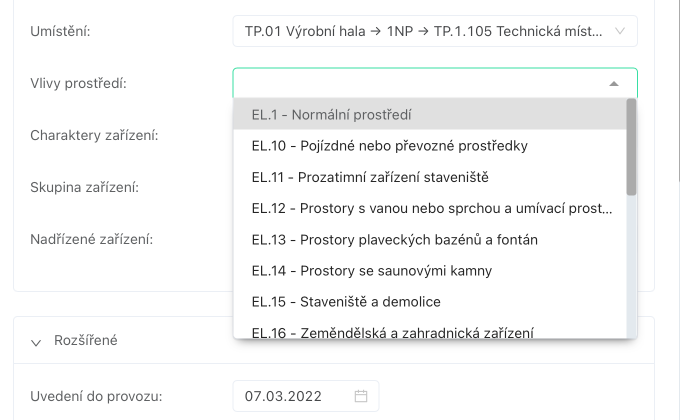The height and width of the screenshot is (420, 680).
Task: Pick EL.16 - Zemědělská a zahradnická zařízení
Action: (x=392, y=331)
